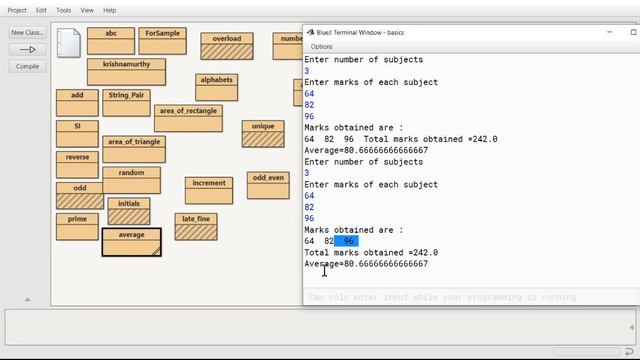640x360 pixels.
Task: Click the bottom-right return arrow icon
Action: [629, 351]
